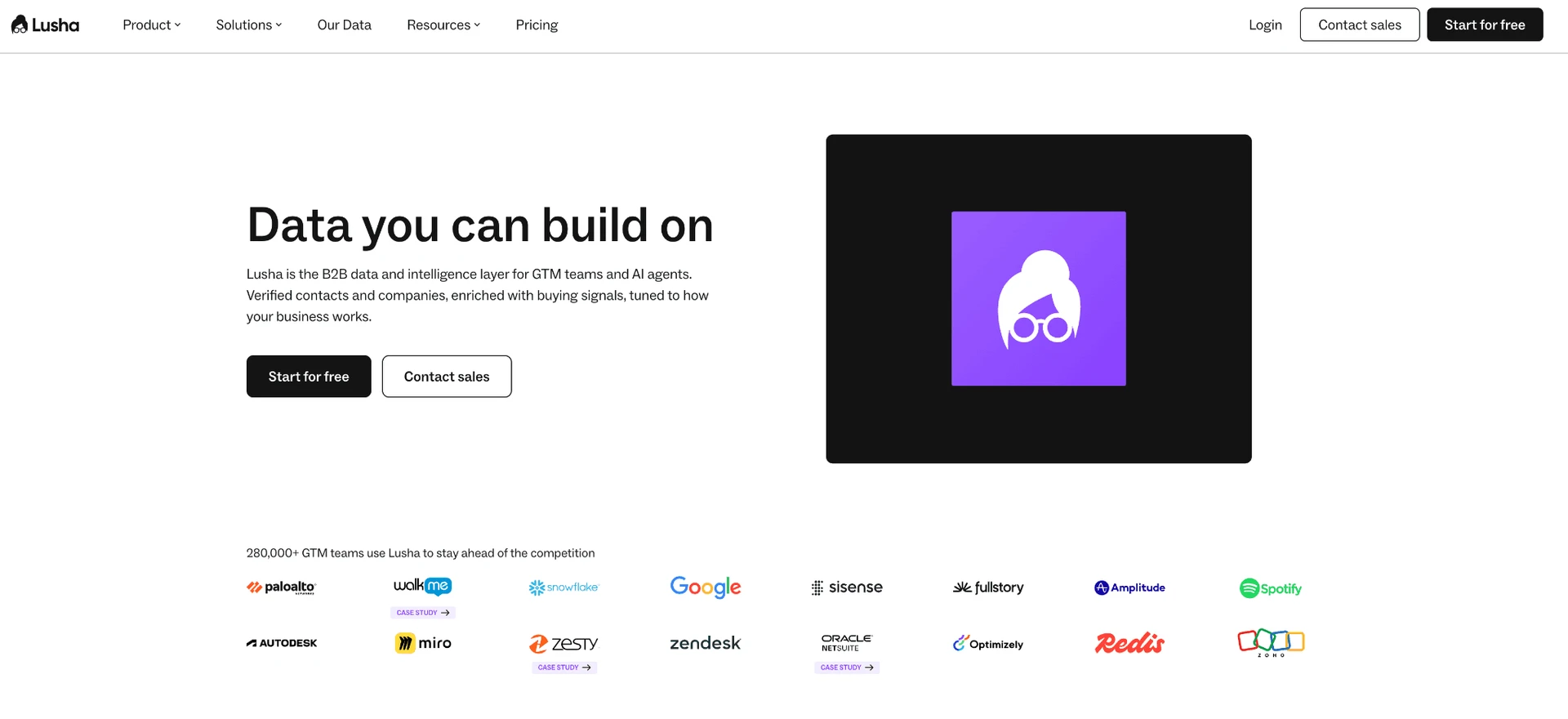The height and width of the screenshot is (719, 1568).
Task: Click Contact sales in the header
Action: coord(1360,25)
